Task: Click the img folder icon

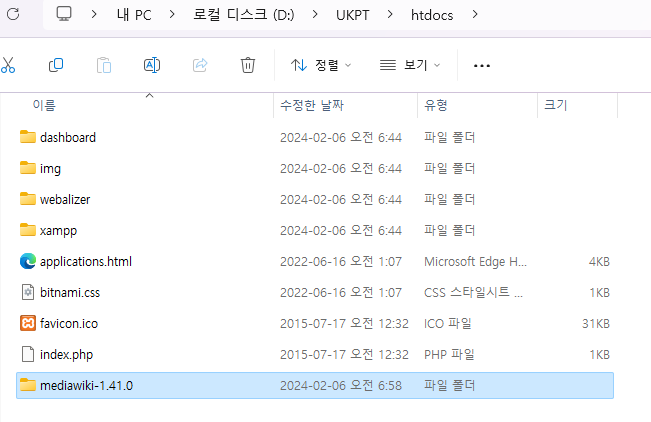Action: click(x=28, y=168)
